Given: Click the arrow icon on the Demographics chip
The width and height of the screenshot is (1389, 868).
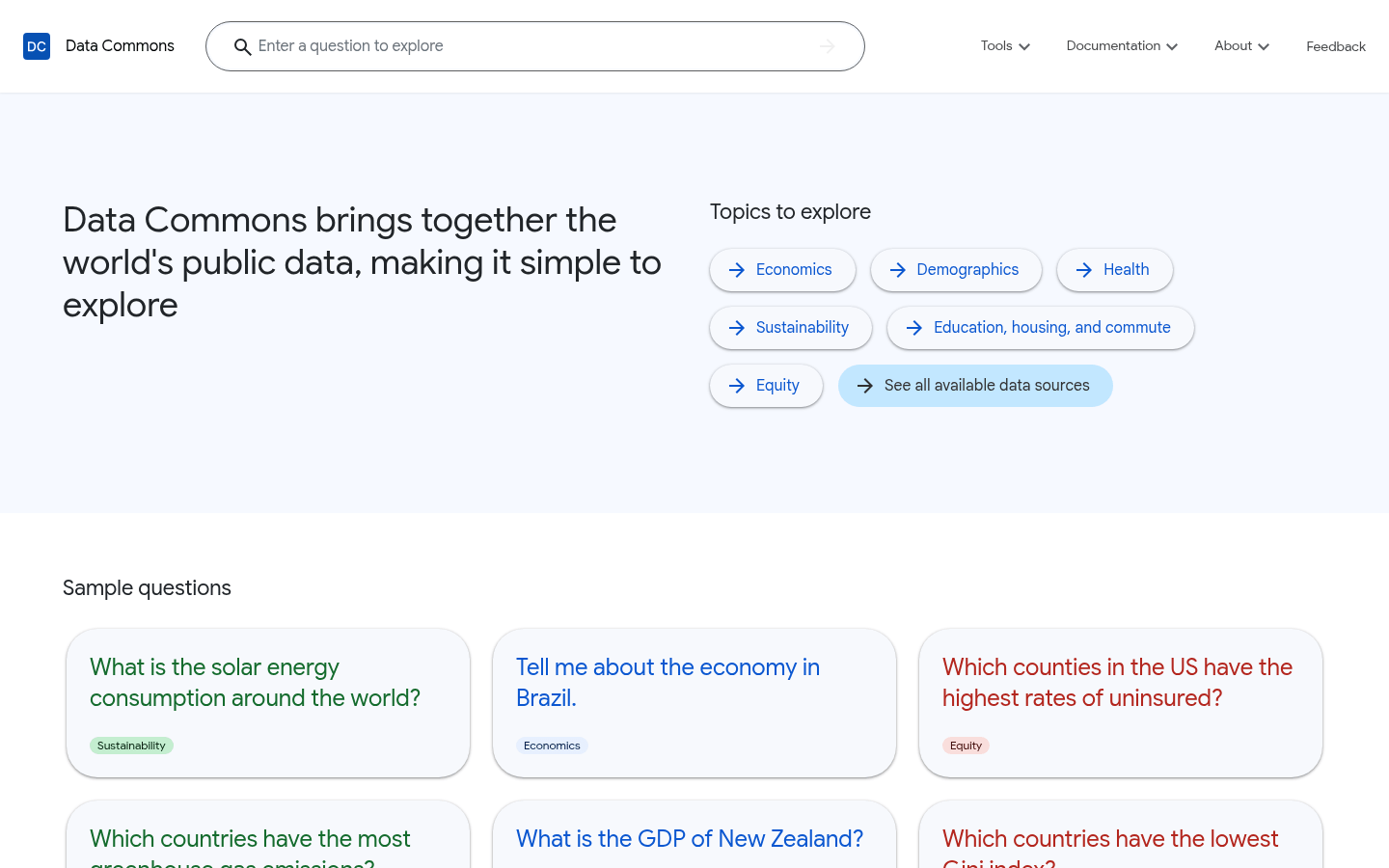Looking at the screenshot, I should point(898,270).
